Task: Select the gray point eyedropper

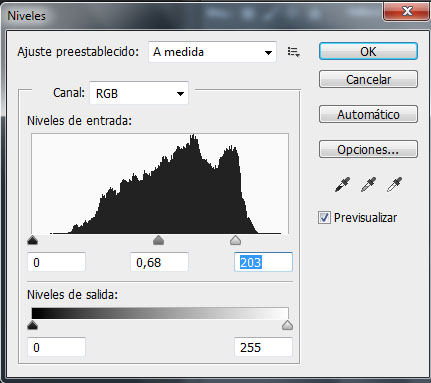Action: coord(368,184)
